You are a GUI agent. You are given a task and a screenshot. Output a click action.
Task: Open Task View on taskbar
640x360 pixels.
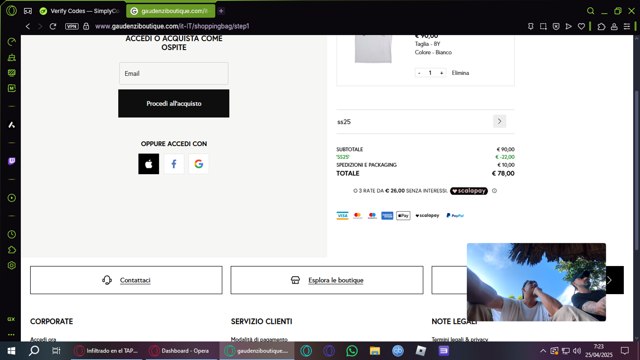pos(56,351)
